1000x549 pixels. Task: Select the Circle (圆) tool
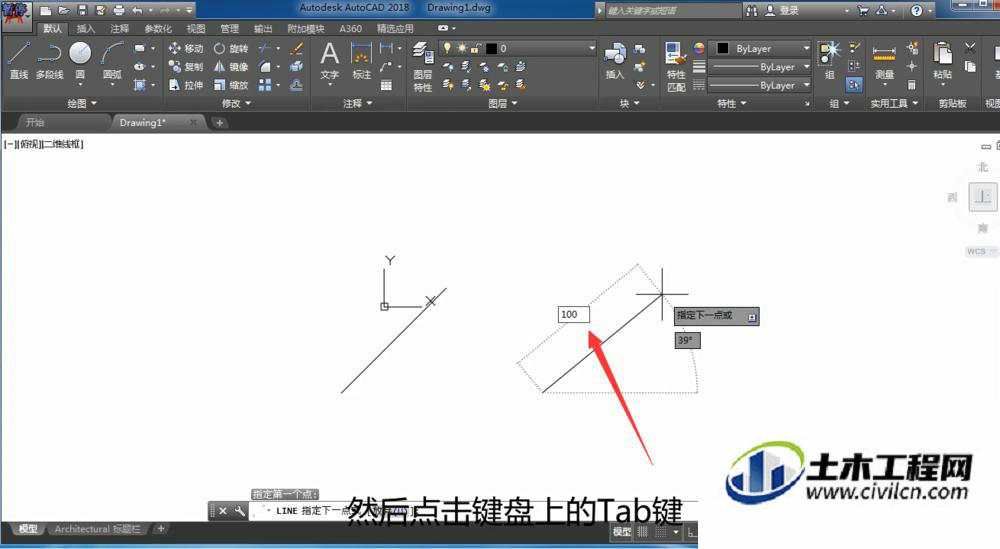tap(80, 61)
